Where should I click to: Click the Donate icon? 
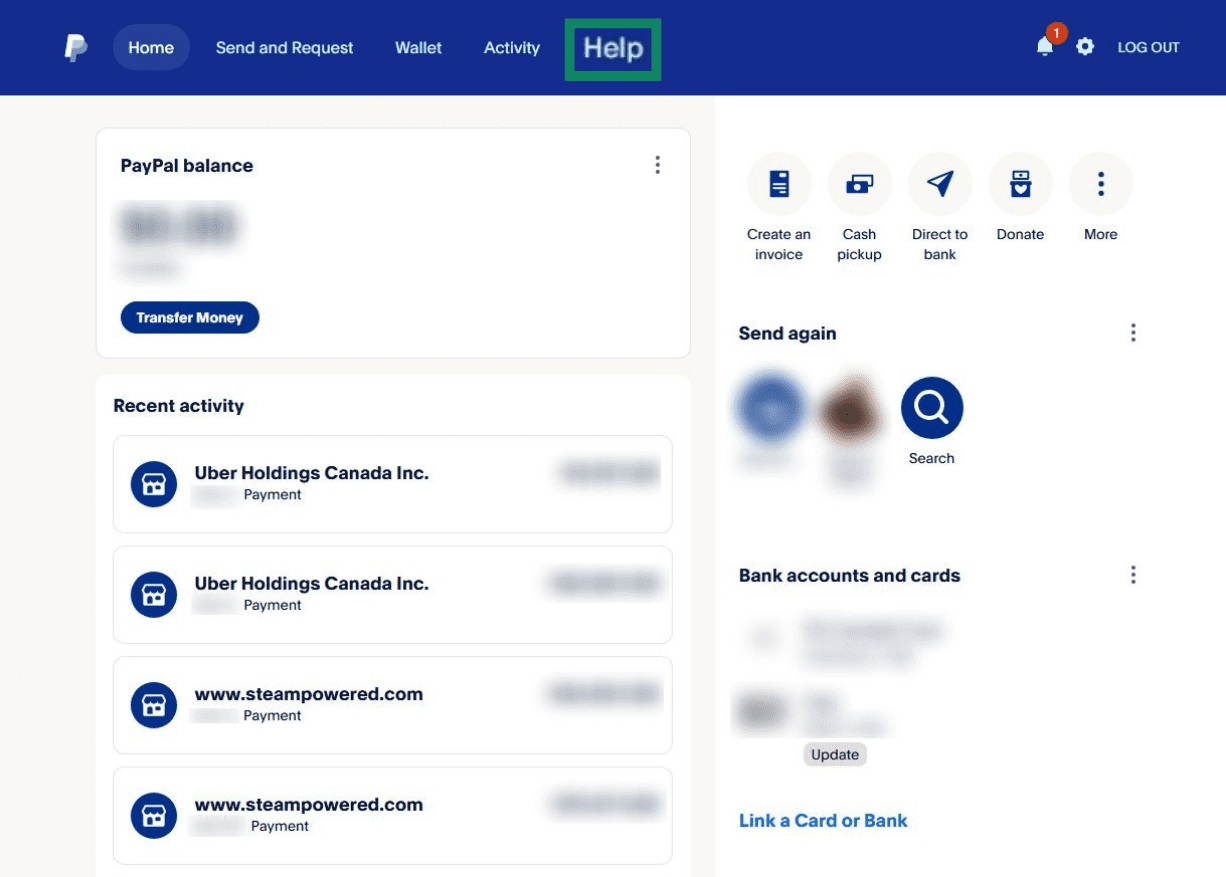pos(1020,184)
